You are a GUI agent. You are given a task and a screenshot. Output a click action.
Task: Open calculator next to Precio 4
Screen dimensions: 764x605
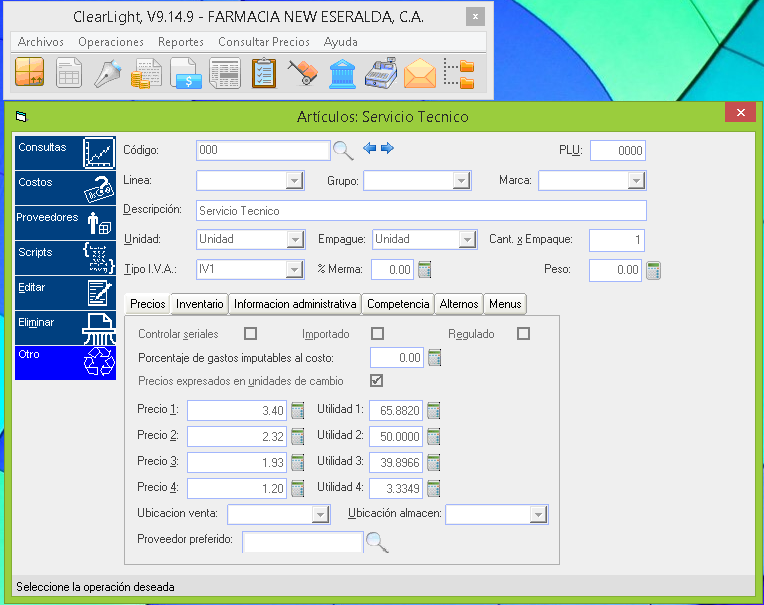coord(298,488)
